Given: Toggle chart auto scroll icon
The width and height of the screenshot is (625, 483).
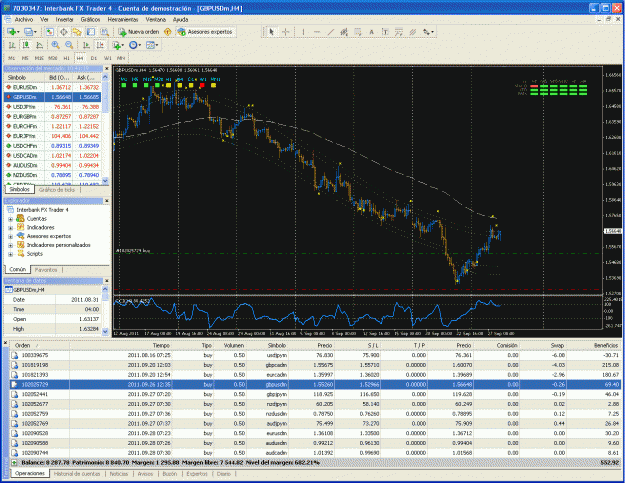Looking at the screenshot, I should 86,45.
